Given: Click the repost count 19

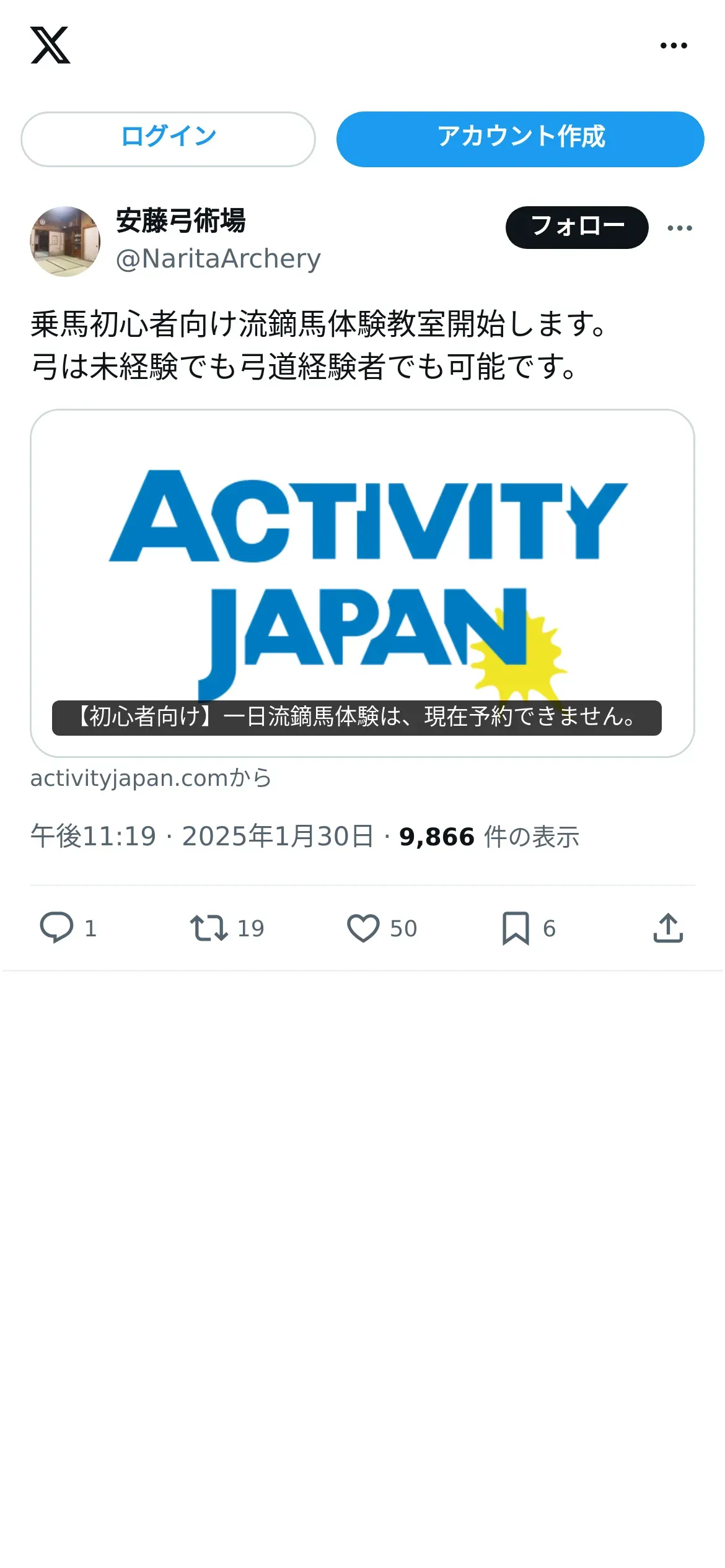Looking at the screenshot, I should pyautogui.click(x=251, y=928).
